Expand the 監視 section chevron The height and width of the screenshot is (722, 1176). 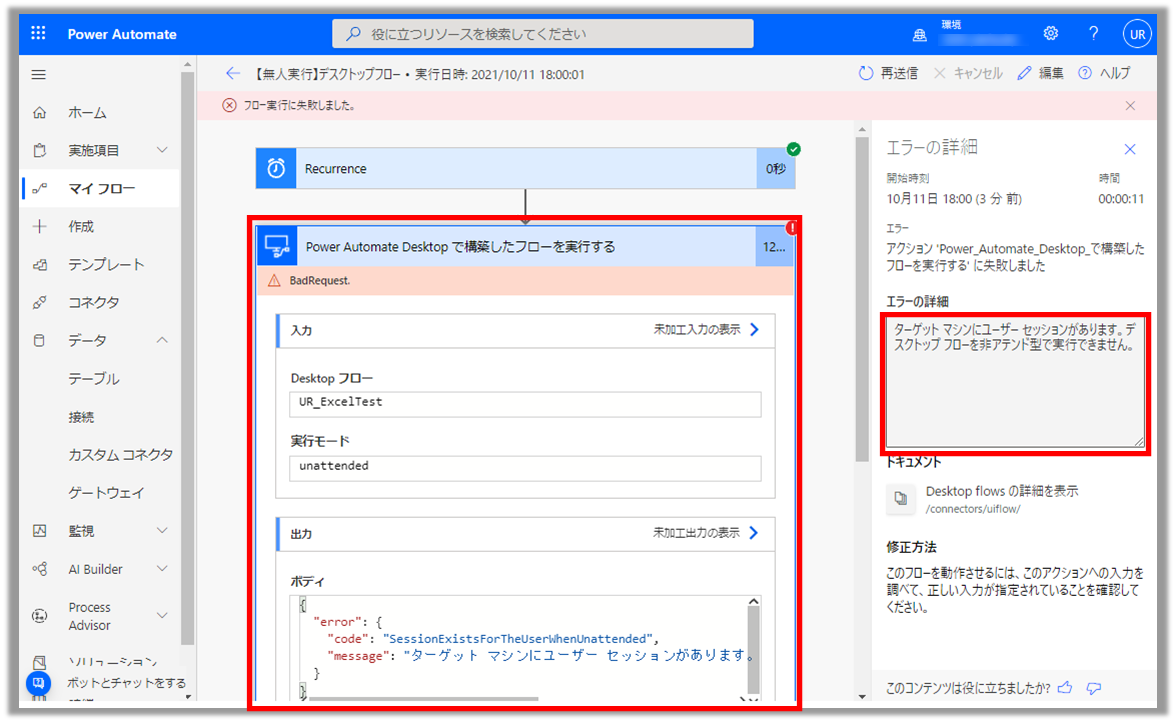coord(162,531)
